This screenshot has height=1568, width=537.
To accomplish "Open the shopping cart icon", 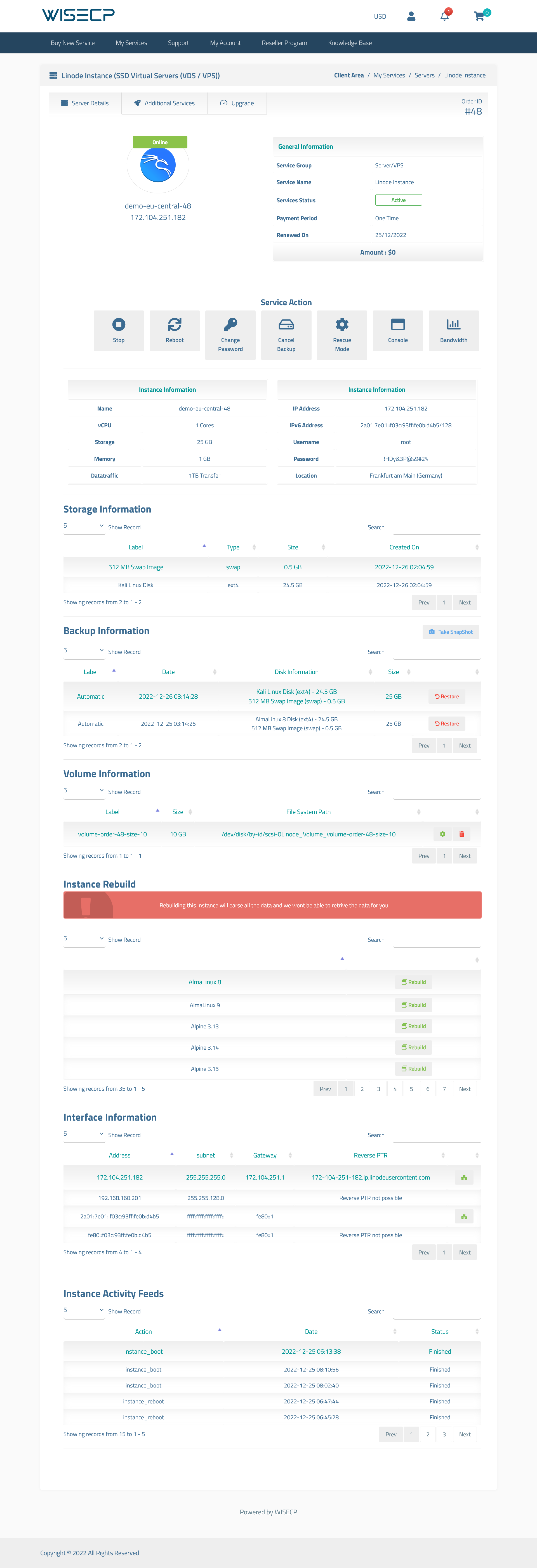I will tap(480, 16).
